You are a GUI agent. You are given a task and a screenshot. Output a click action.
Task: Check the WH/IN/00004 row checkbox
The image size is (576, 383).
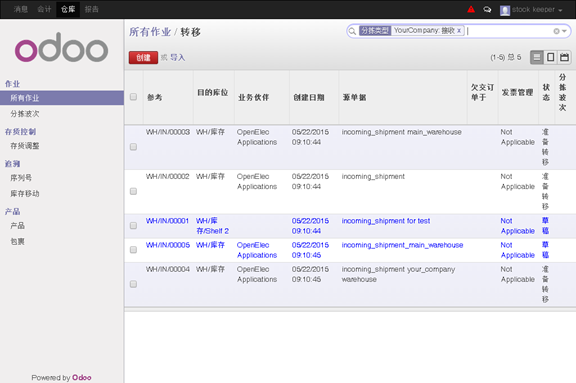coord(133,284)
